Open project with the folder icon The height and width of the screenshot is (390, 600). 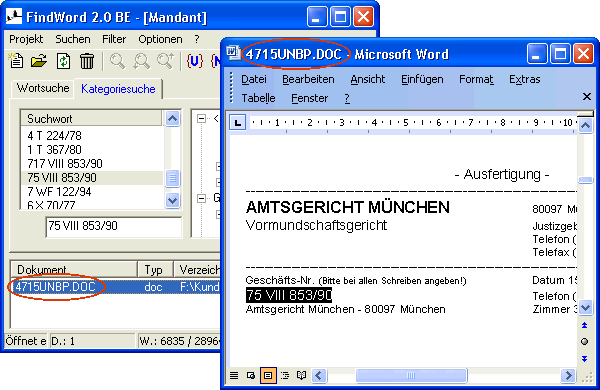39,61
